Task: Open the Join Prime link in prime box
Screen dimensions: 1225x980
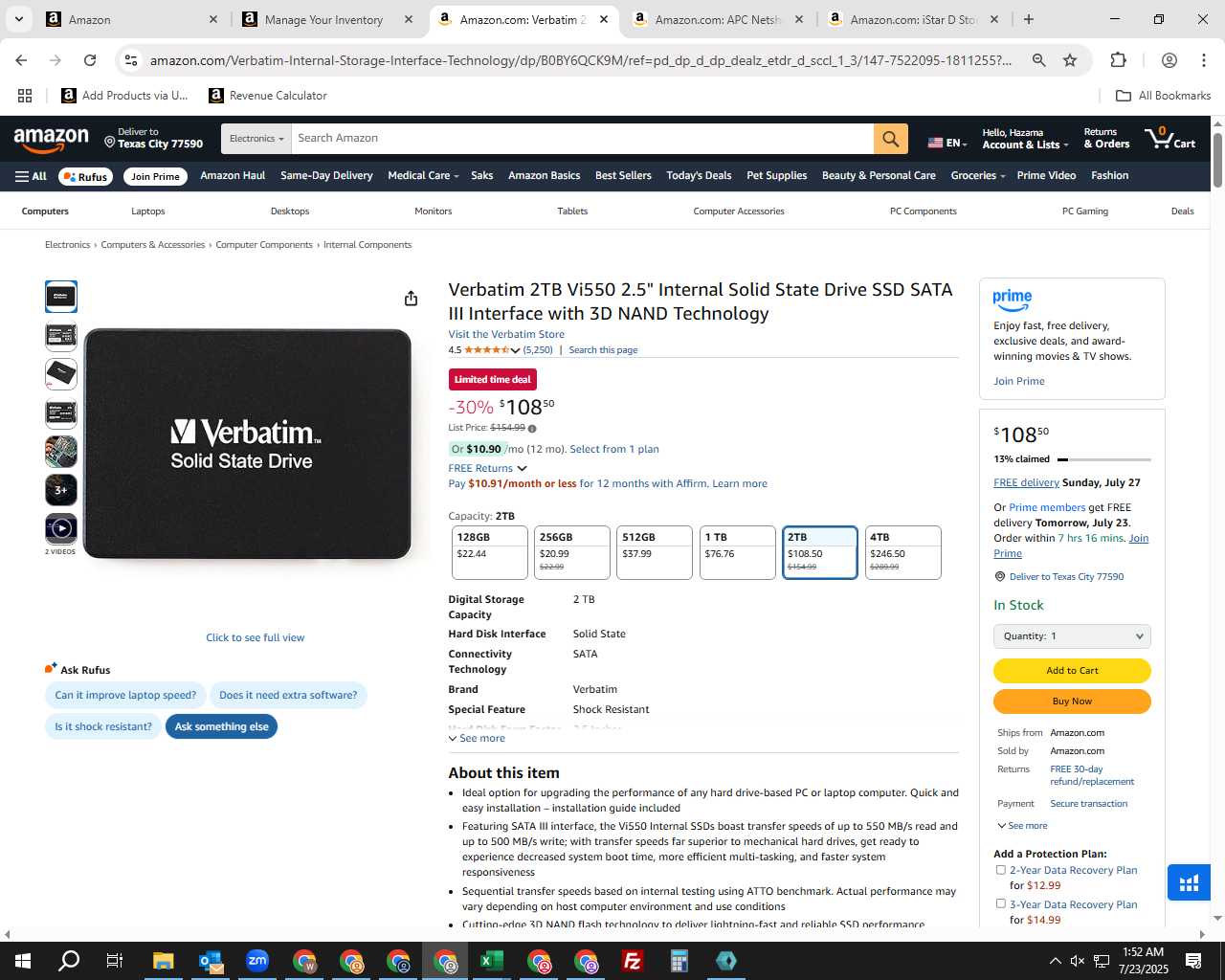Action: [x=1019, y=381]
